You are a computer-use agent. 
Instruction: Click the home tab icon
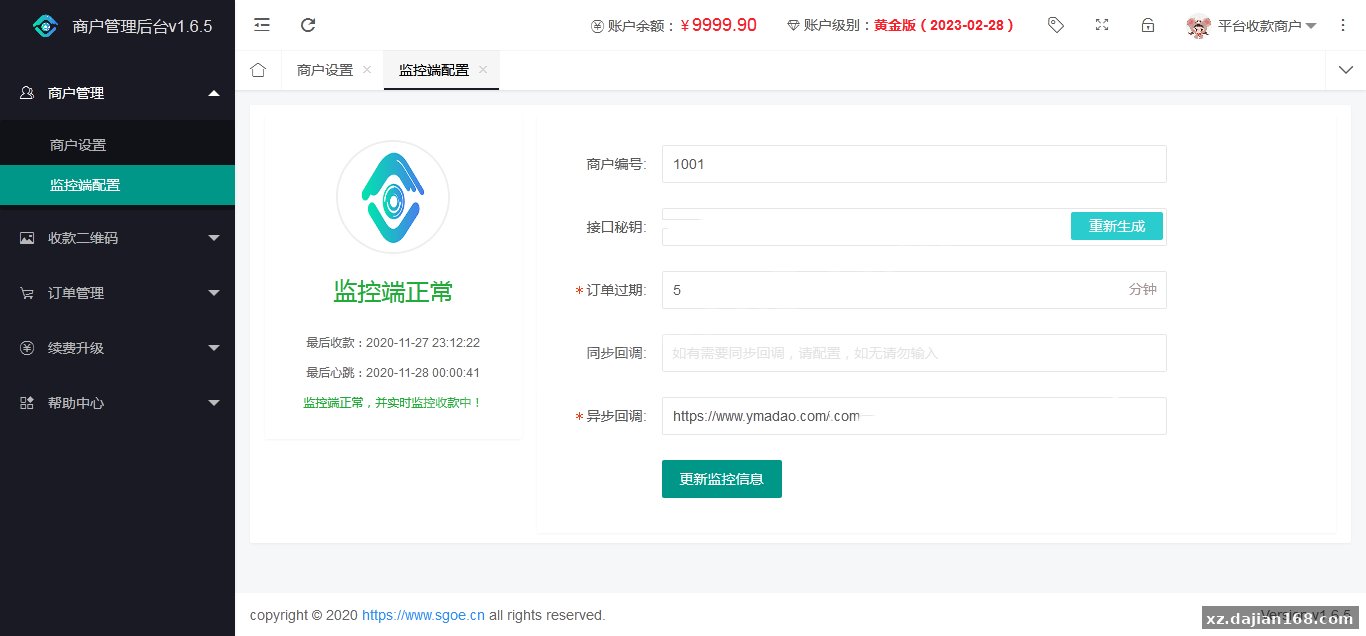(258, 70)
